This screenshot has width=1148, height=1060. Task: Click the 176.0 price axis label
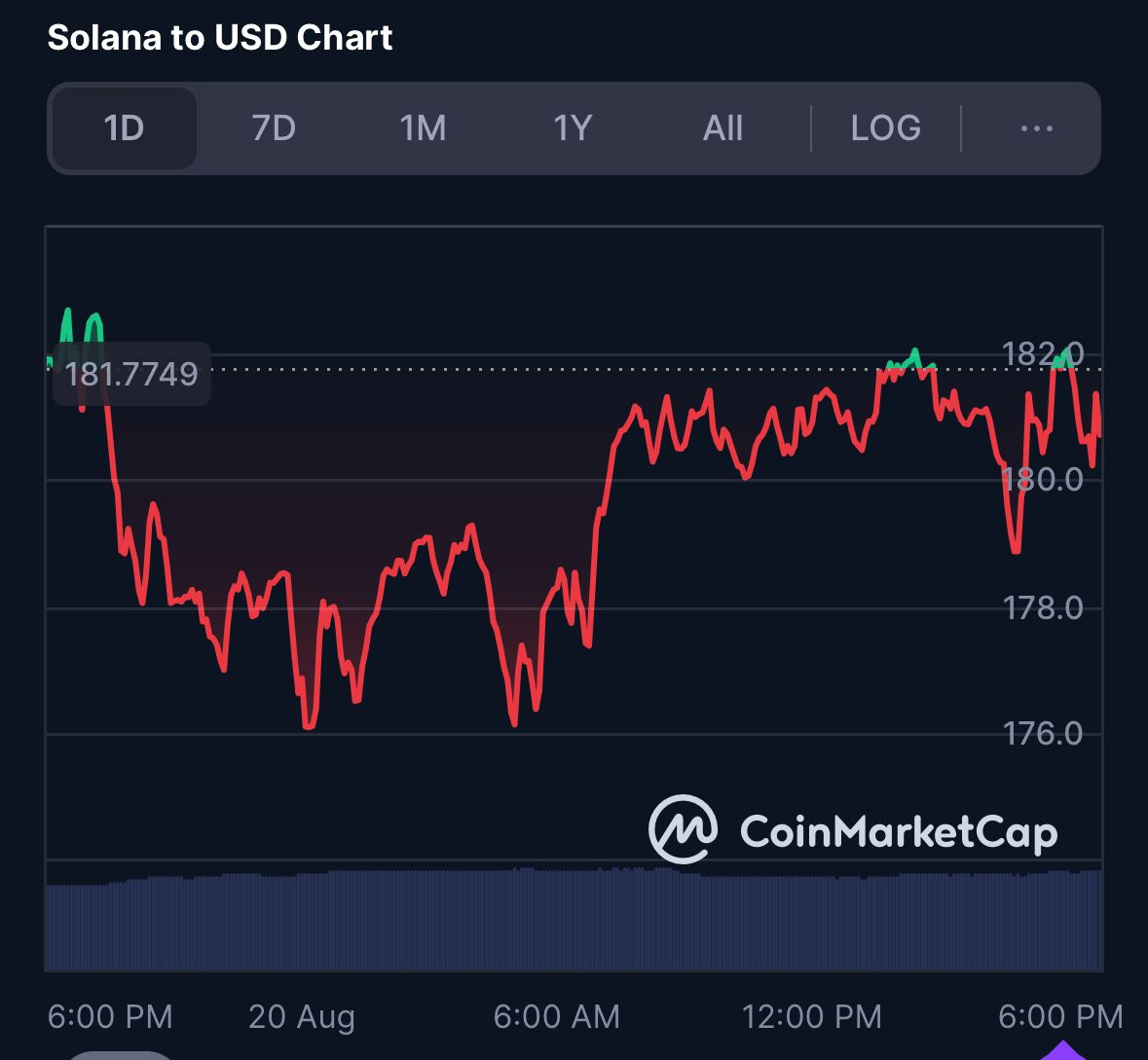tap(1042, 734)
